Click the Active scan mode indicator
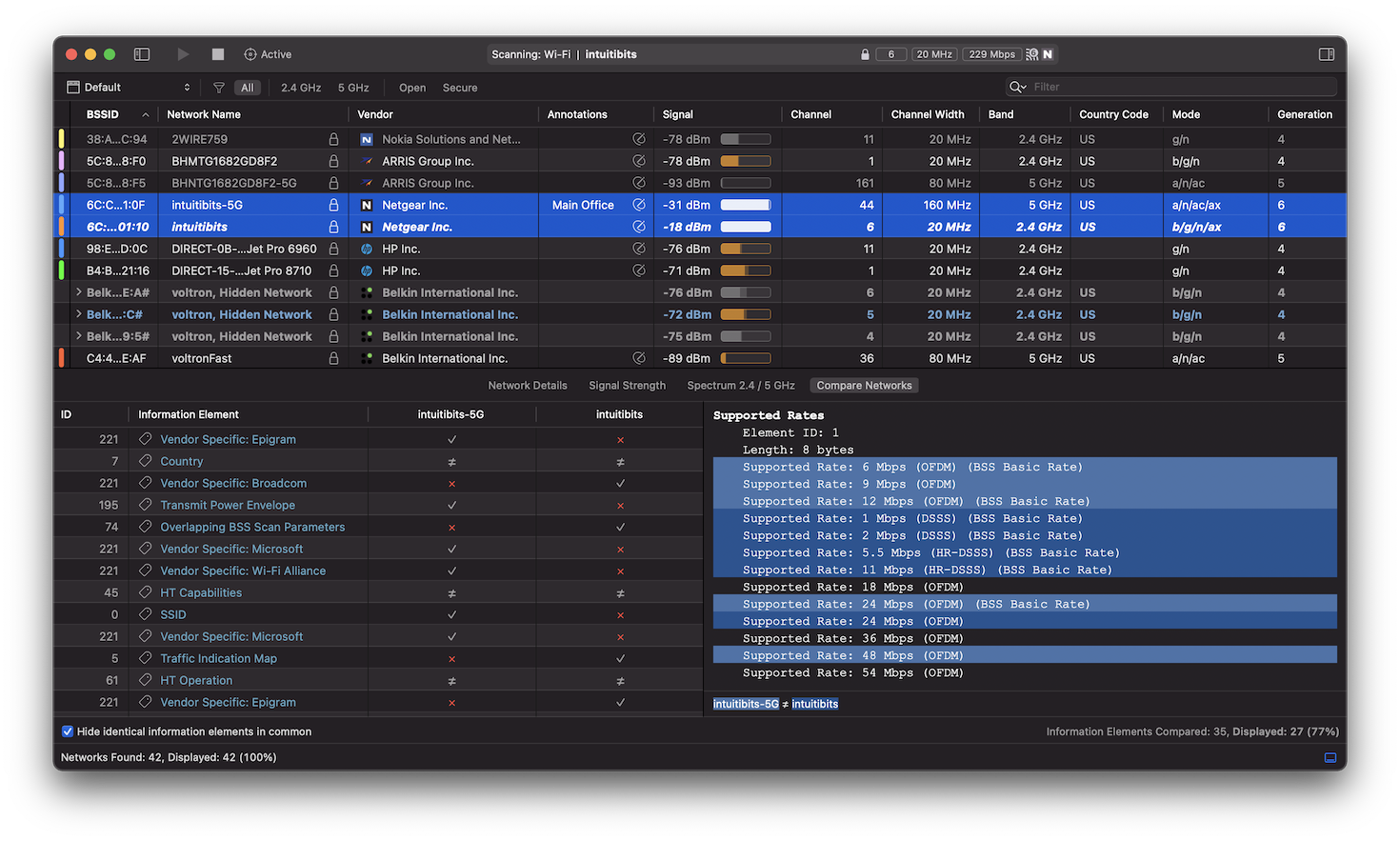The width and height of the screenshot is (1400, 841). click(x=268, y=54)
